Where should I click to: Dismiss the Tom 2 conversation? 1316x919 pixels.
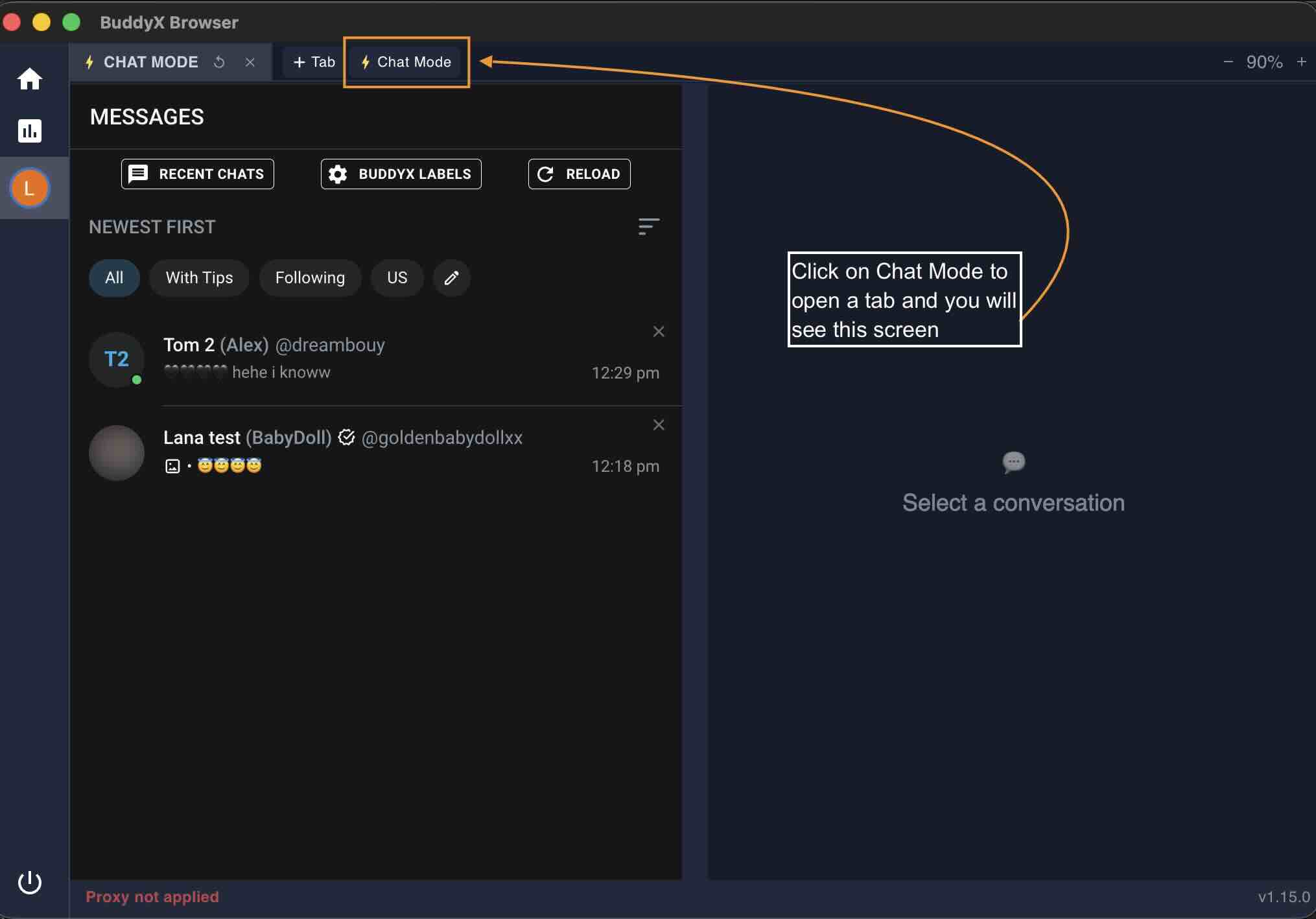tap(659, 332)
